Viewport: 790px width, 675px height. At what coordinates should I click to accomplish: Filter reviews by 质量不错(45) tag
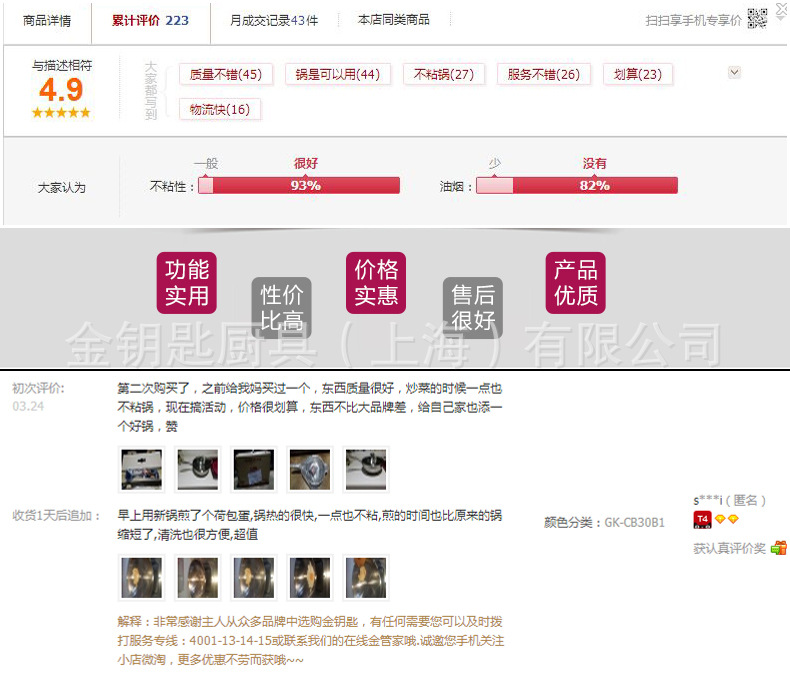tap(226, 75)
